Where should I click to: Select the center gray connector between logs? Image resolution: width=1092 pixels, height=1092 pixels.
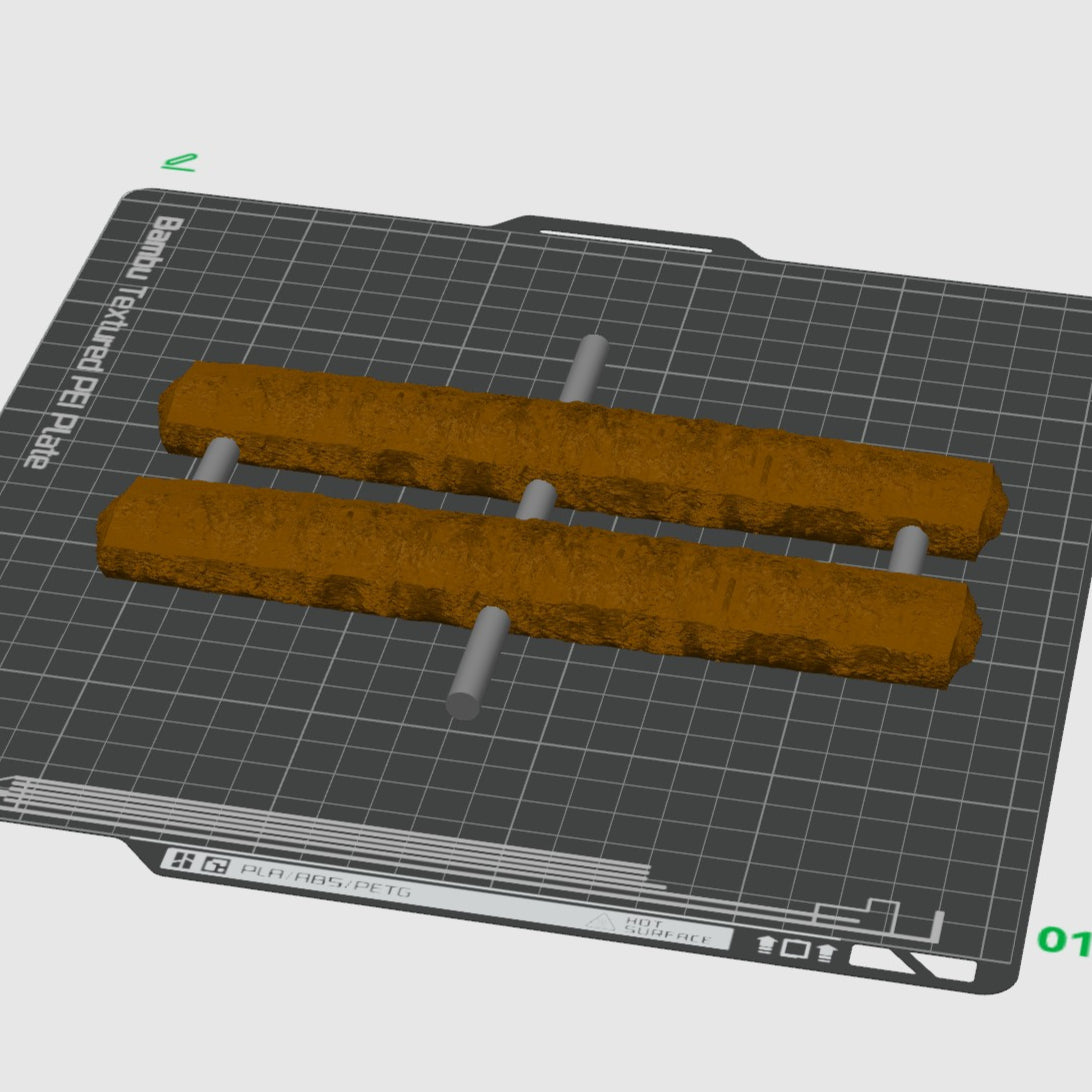[536, 499]
